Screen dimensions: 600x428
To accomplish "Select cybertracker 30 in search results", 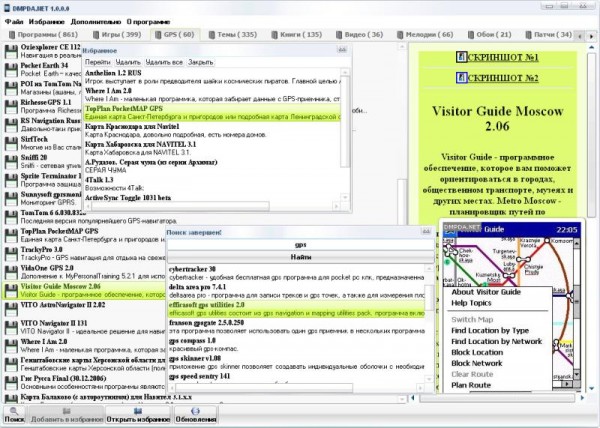I will (x=296, y=273).
